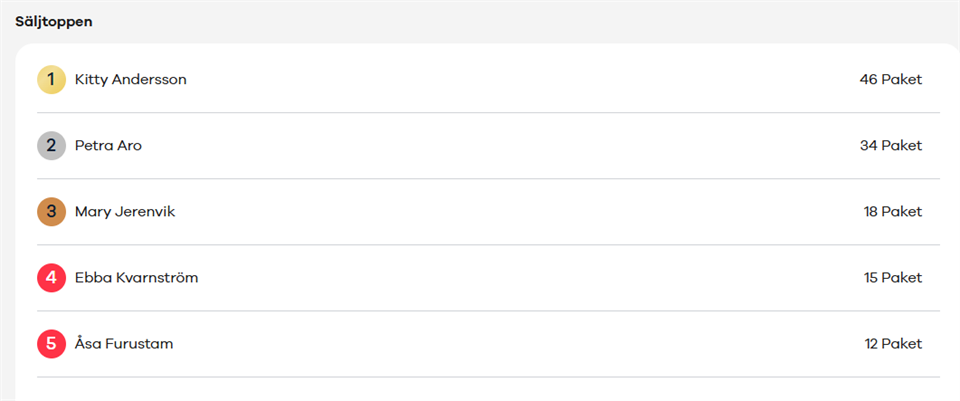Open Mary Jerenvik's entry
960x401 pixels.
(125, 211)
